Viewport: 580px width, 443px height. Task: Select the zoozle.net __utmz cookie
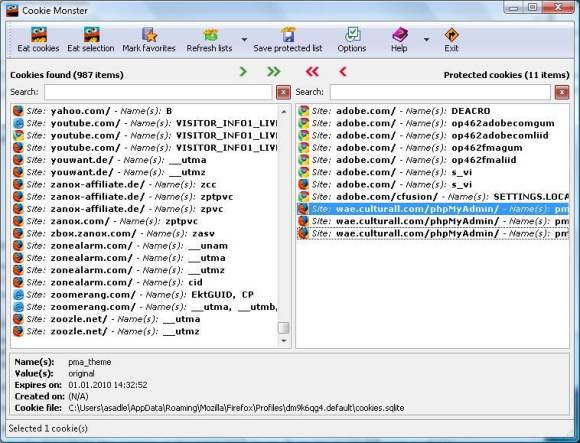click(144, 331)
